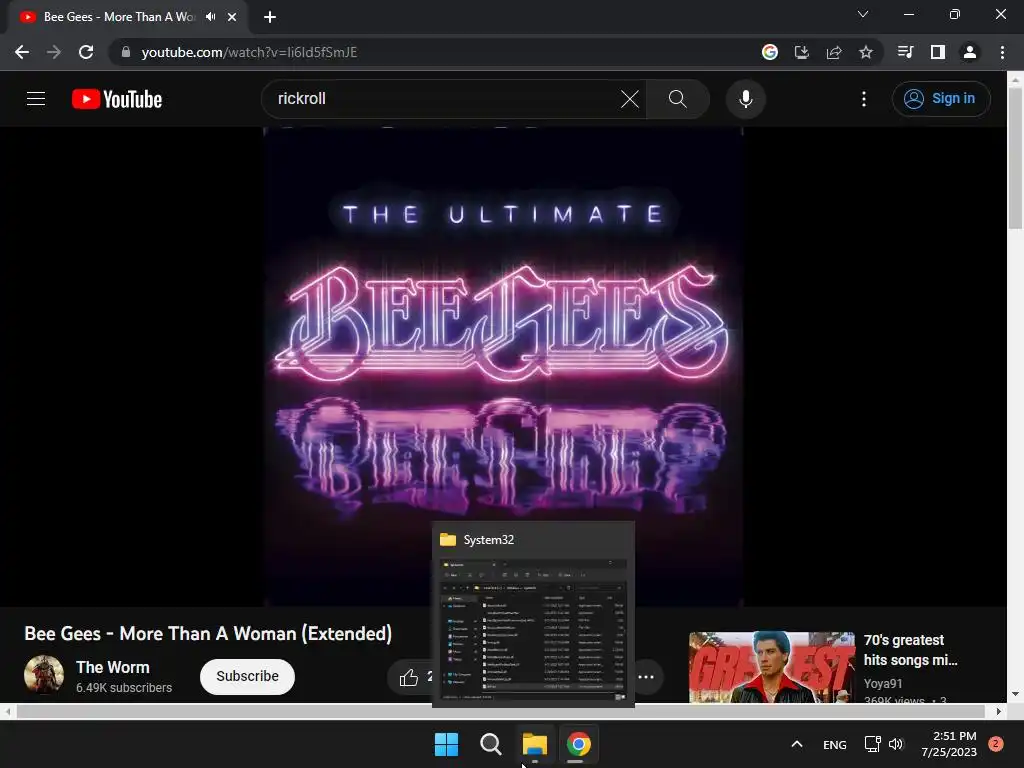Open more actions ellipsis under video
The width and height of the screenshot is (1024, 768).
[x=646, y=677]
